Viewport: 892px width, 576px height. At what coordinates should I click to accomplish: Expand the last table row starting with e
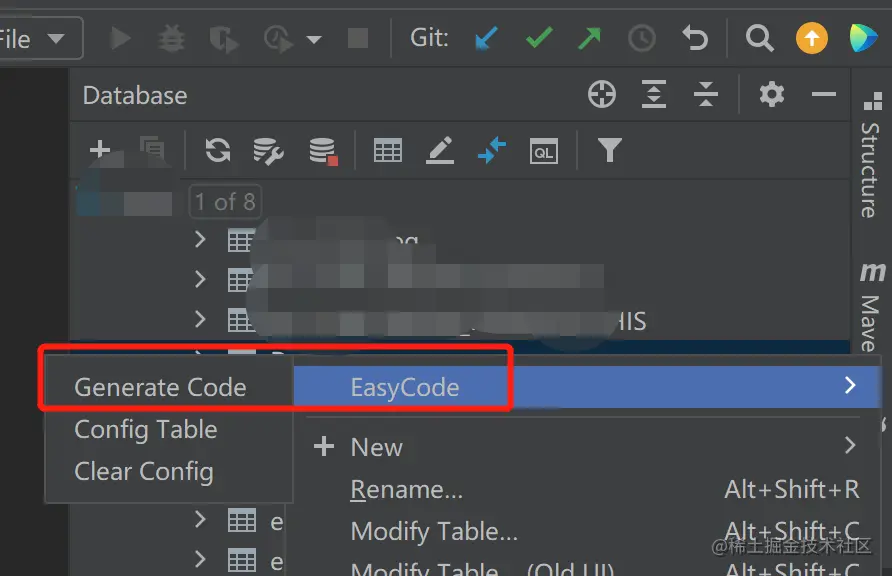pos(200,560)
